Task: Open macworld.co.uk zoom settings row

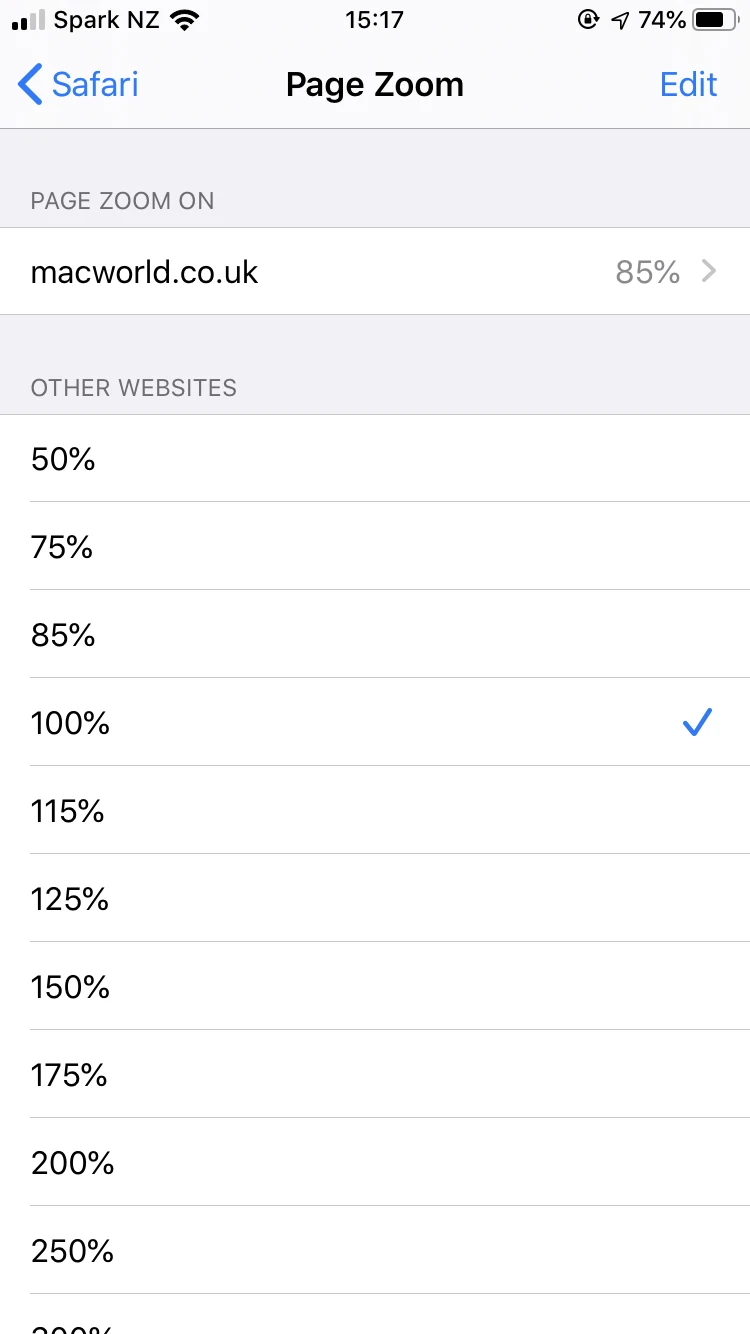Action: (x=375, y=271)
